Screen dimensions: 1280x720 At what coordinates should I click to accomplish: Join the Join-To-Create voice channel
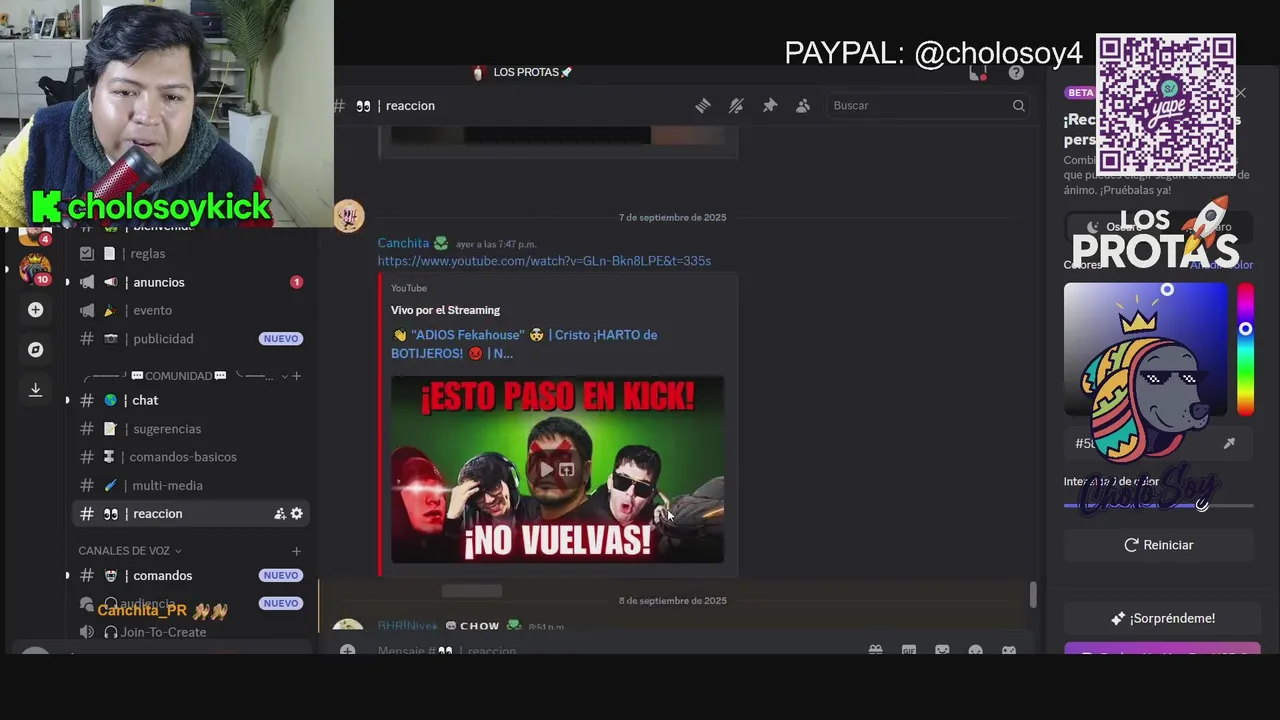190,632
